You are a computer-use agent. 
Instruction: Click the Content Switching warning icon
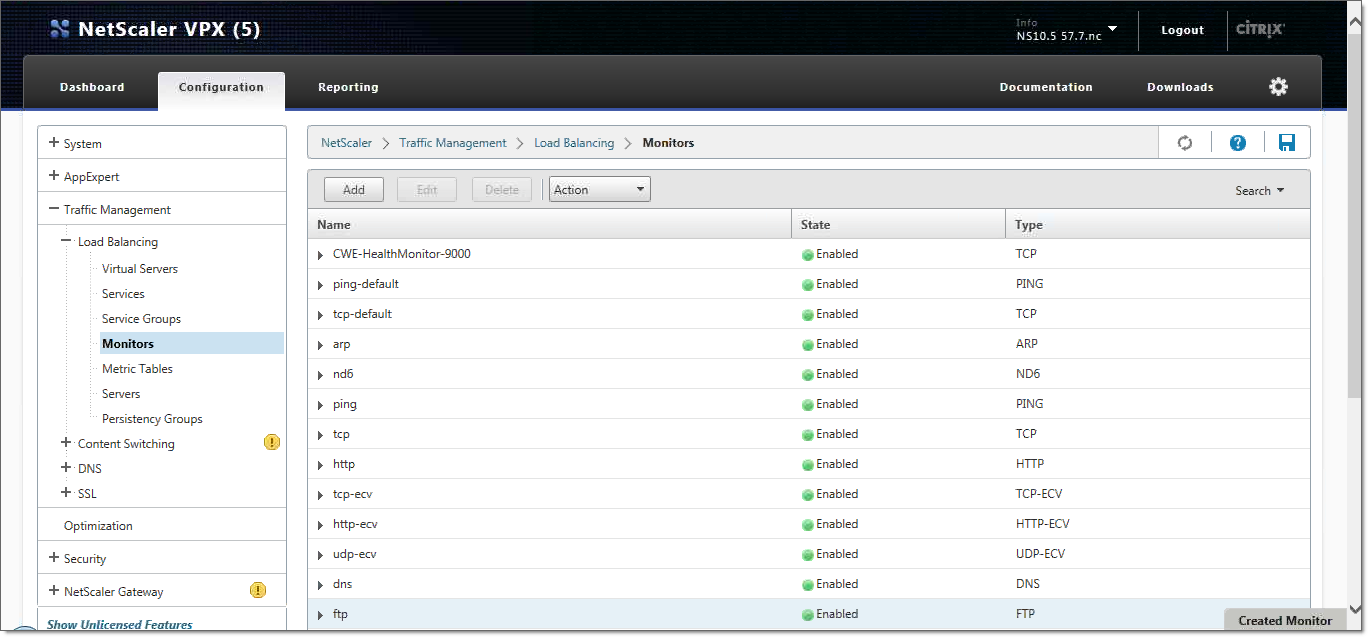click(272, 442)
